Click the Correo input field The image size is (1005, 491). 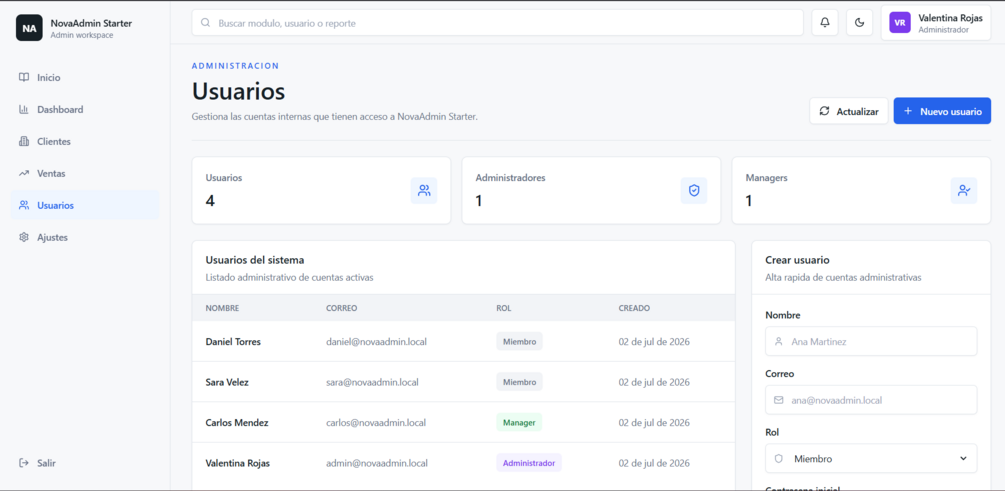[x=871, y=400]
